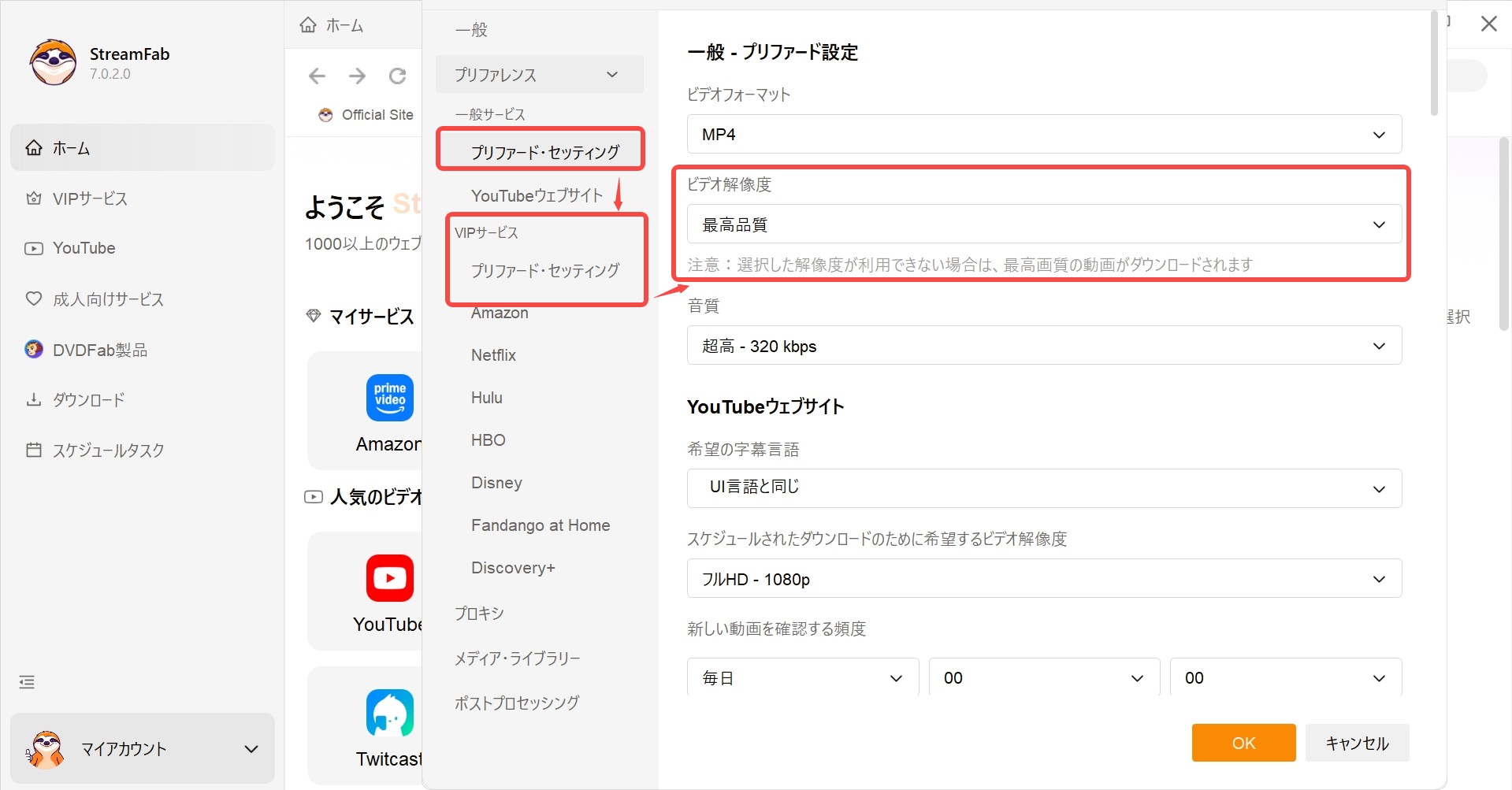
Task: Open the Prime Video service tile icon
Action: 390,398
